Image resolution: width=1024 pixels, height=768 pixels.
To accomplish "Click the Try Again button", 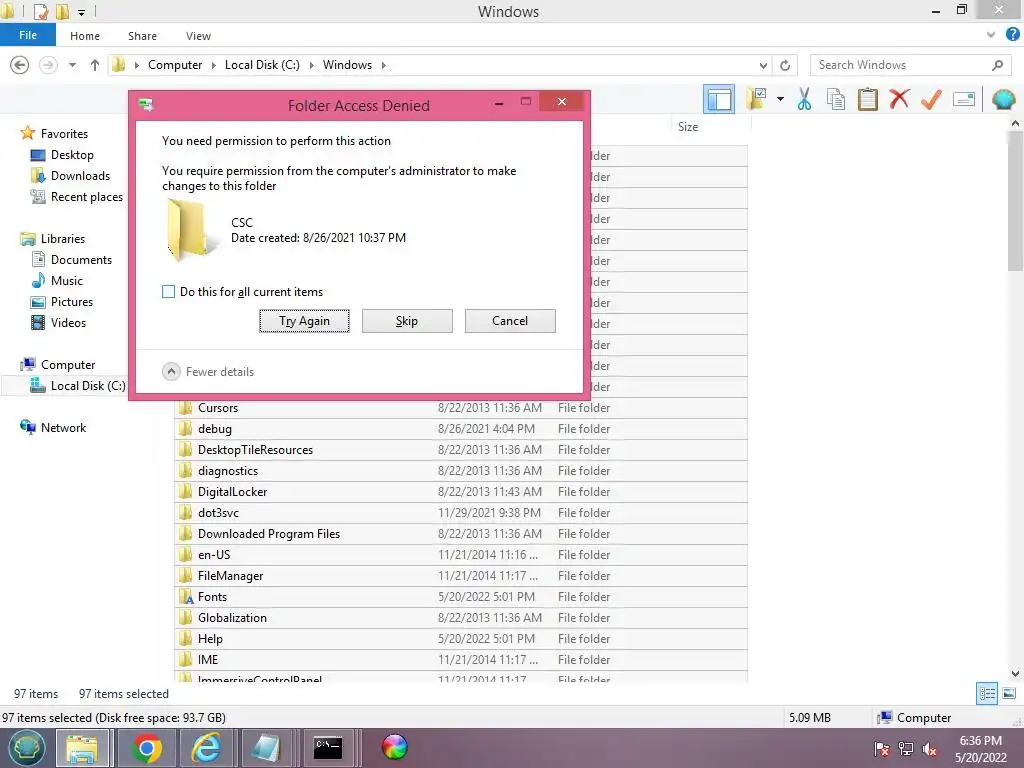I will coord(304,321).
